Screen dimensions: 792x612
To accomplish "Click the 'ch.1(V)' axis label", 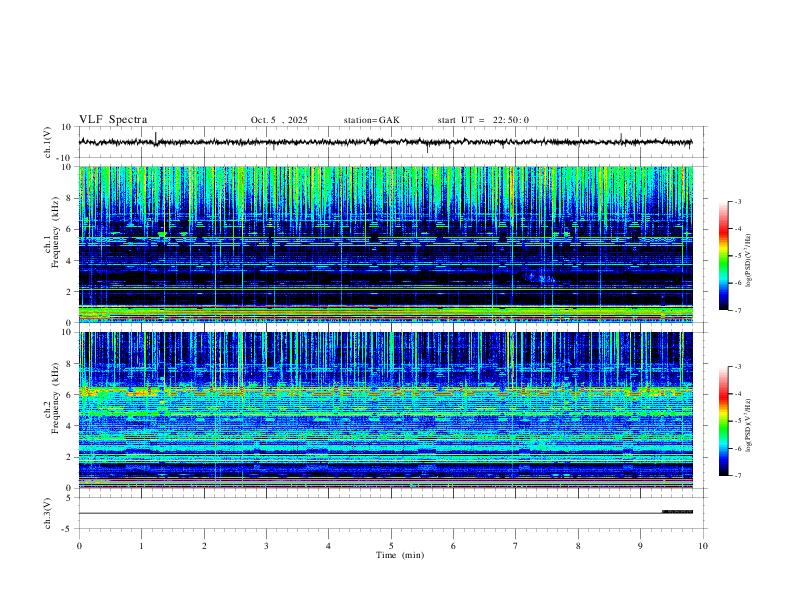I will [x=48, y=142].
